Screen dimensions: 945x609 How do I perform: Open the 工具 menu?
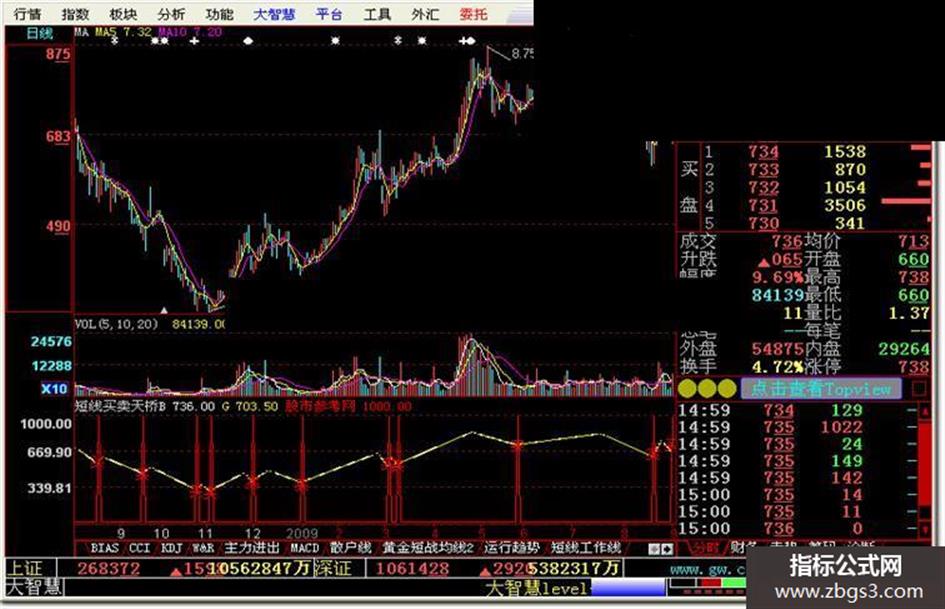pos(377,13)
